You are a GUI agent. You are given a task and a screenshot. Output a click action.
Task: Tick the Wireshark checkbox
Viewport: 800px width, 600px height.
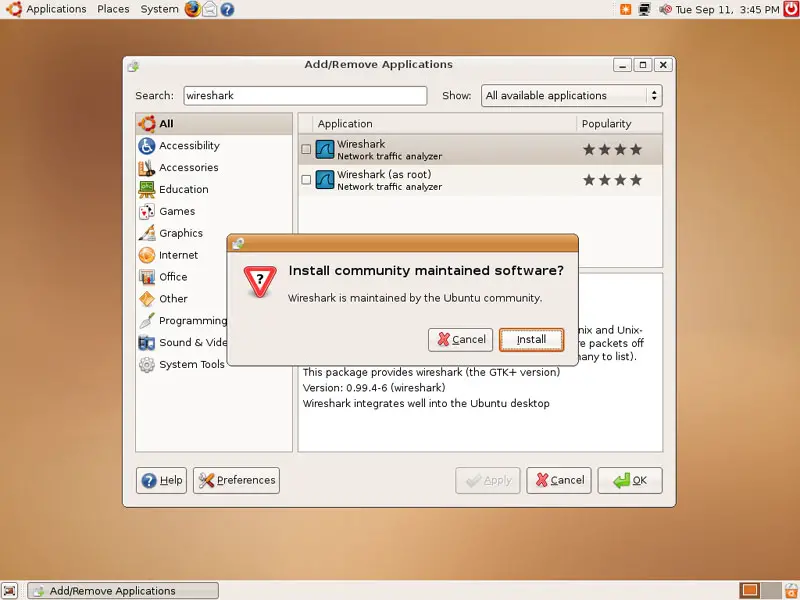point(306,149)
